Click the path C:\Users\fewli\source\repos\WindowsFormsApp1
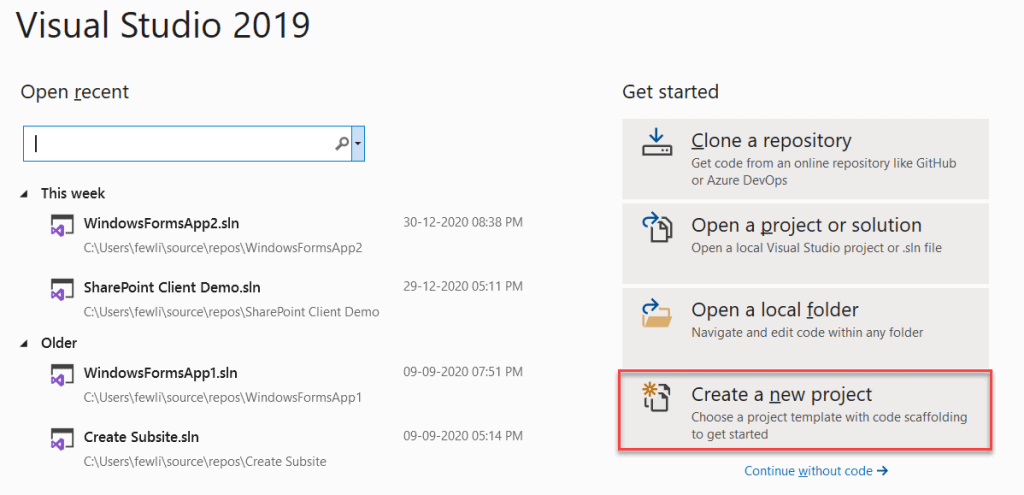Screen dimensions: 1024x495 (x=222, y=398)
